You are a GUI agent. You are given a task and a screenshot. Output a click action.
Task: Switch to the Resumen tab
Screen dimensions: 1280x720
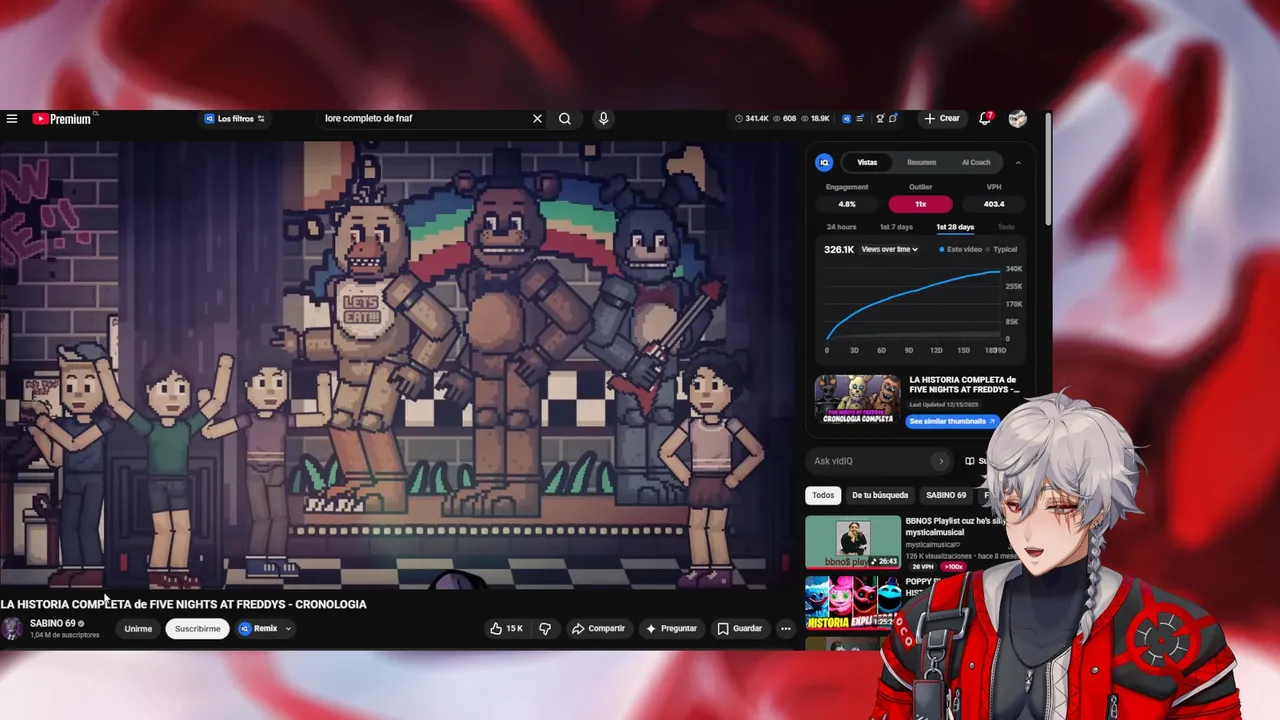[x=921, y=162]
